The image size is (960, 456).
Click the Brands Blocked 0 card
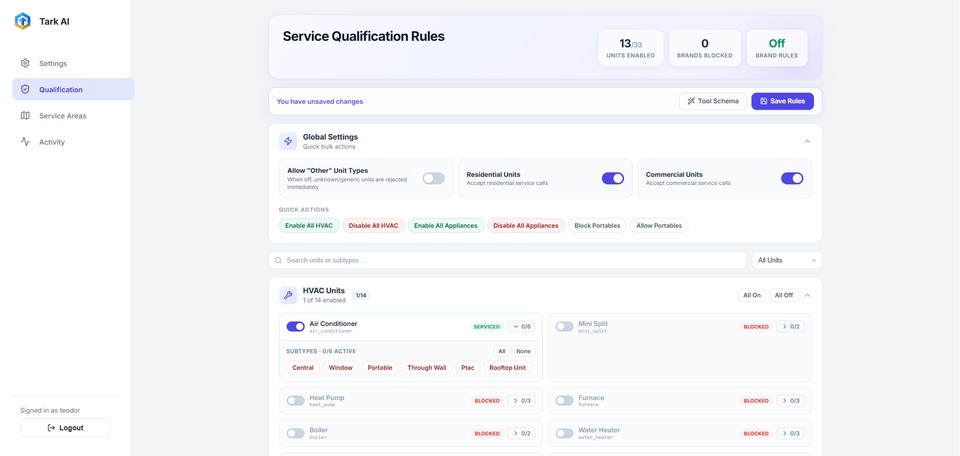(705, 48)
